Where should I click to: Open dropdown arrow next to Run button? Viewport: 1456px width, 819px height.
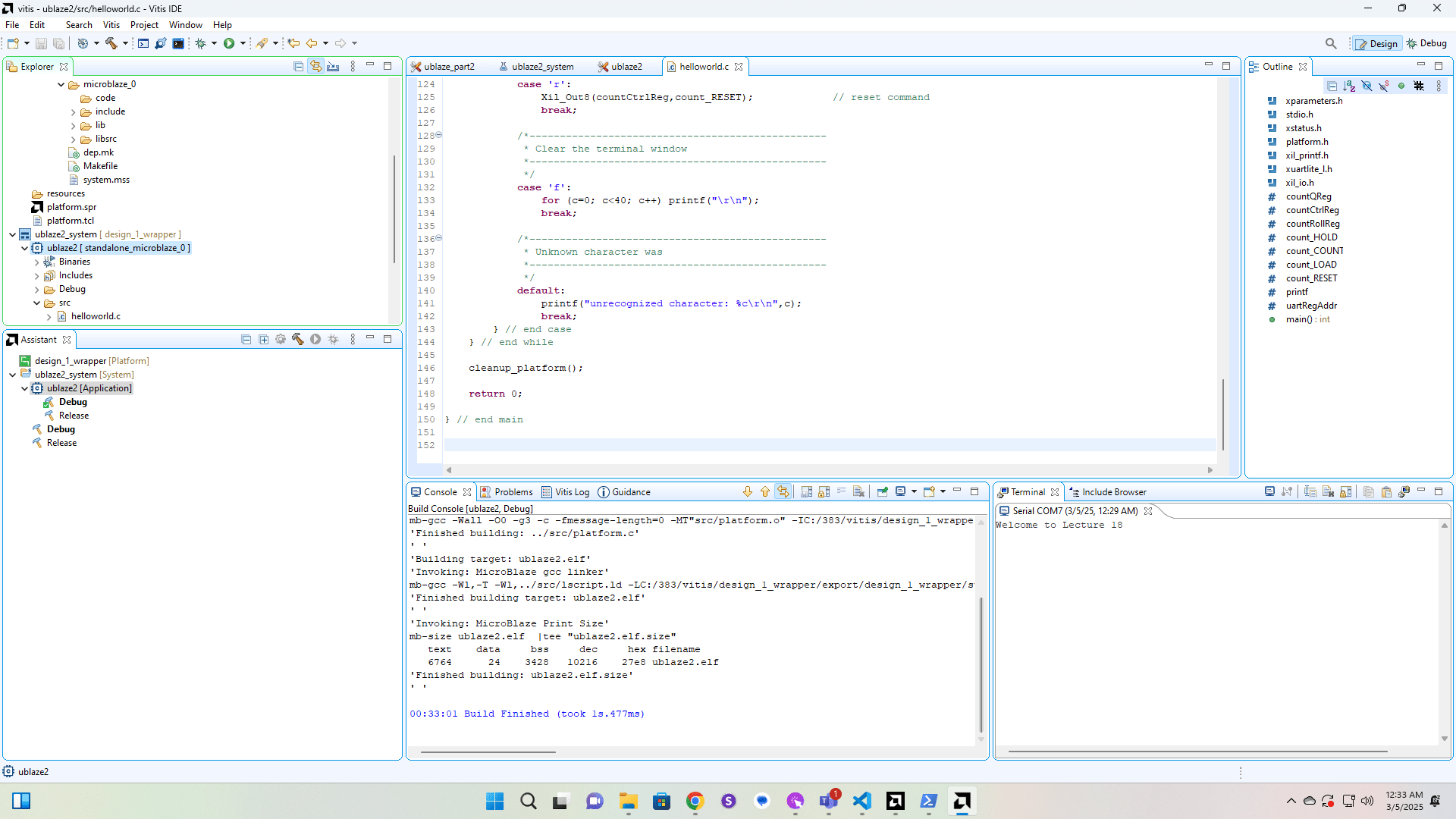pos(243,43)
